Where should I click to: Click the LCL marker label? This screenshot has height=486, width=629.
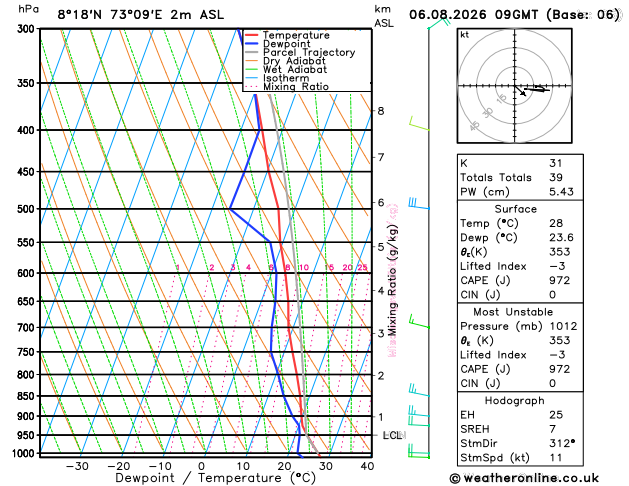pyautogui.click(x=394, y=435)
